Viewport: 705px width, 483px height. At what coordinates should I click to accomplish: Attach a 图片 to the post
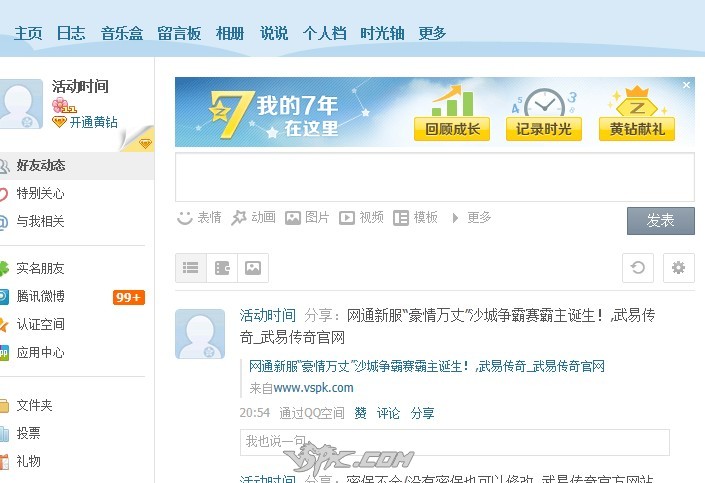(308, 218)
